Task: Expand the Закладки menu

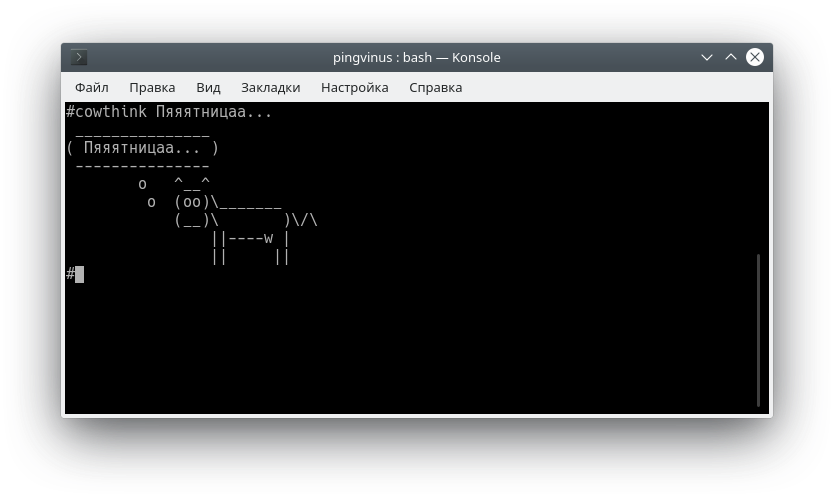Action: tap(270, 88)
